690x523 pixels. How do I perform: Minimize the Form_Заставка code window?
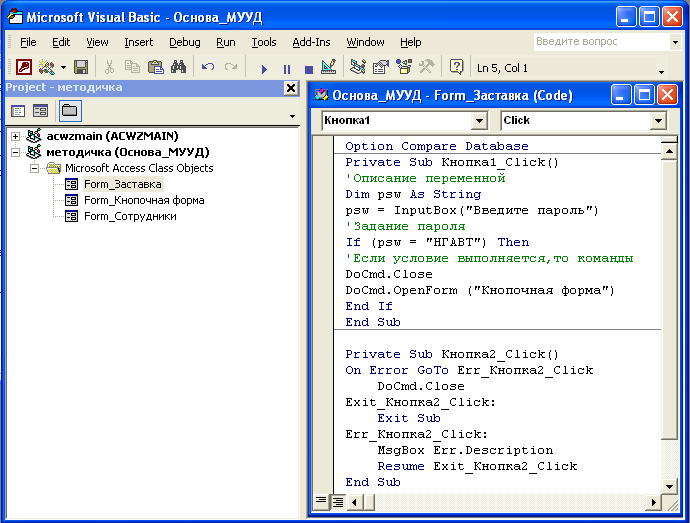point(621,95)
